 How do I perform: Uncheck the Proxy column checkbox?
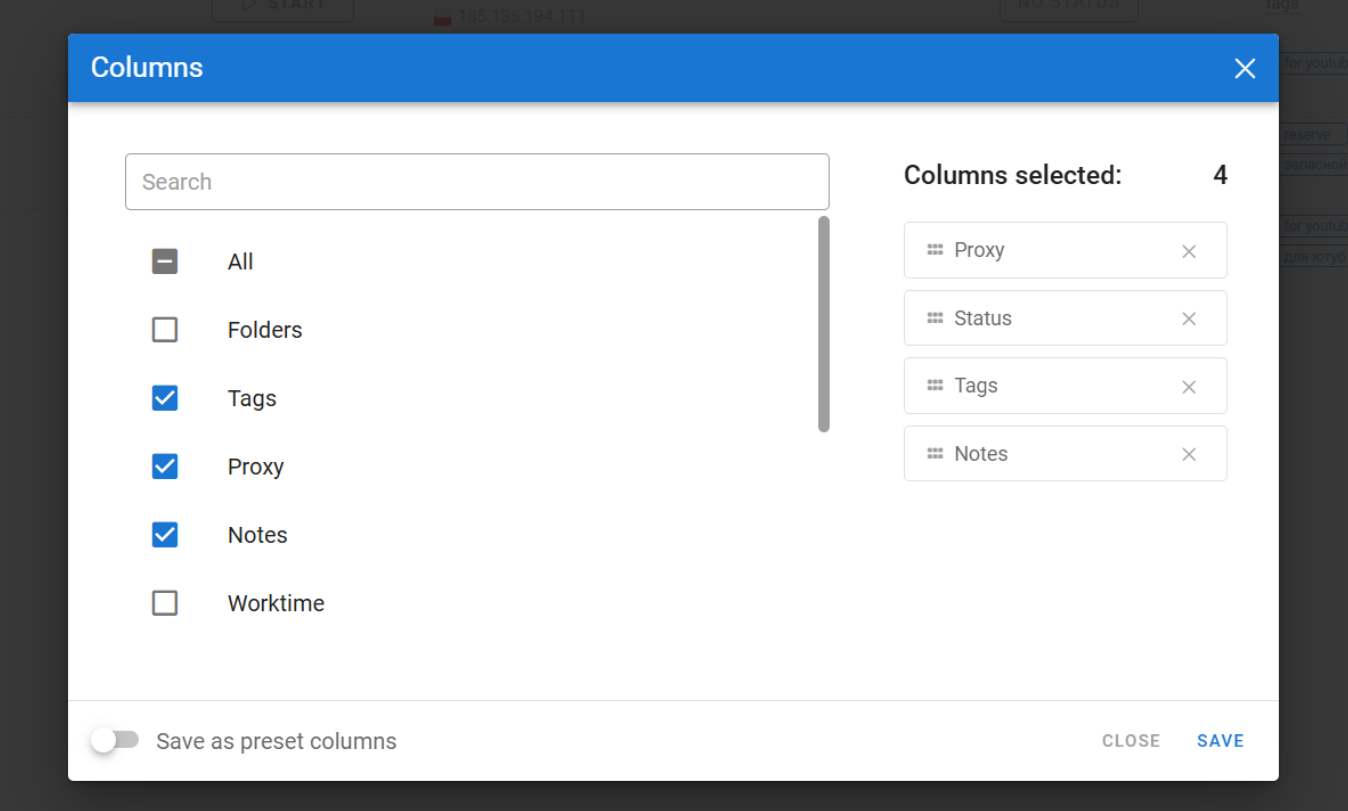point(165,467)
